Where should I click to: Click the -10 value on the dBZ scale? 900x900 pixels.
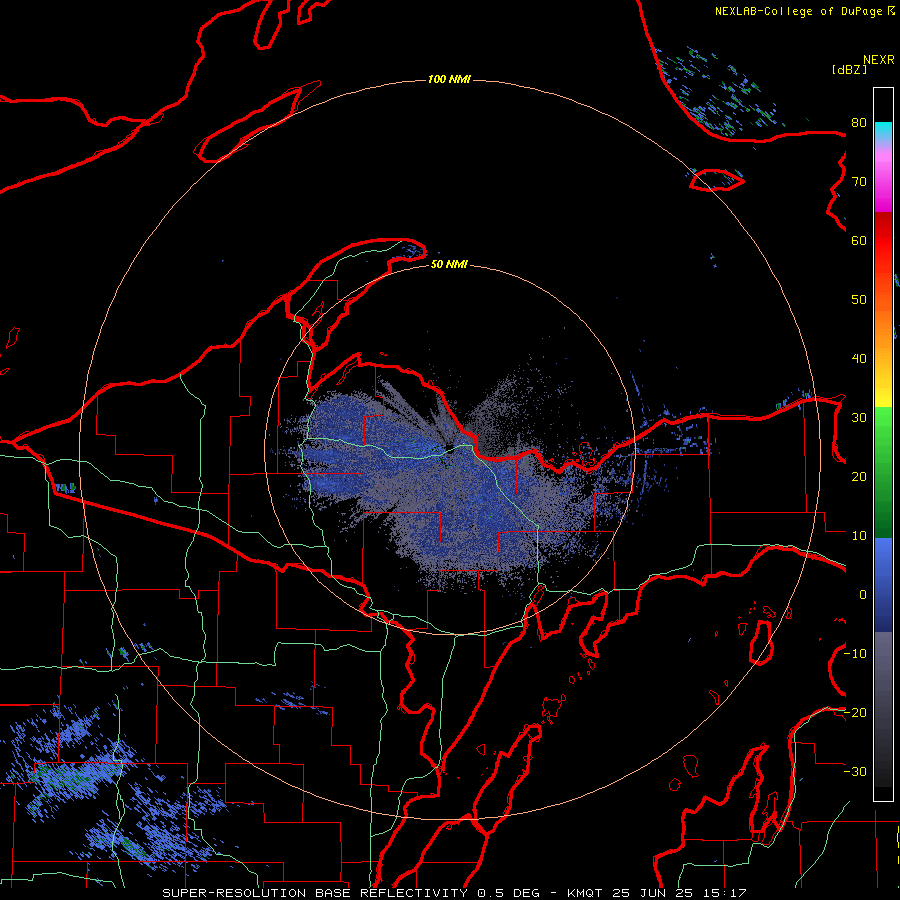855,654
